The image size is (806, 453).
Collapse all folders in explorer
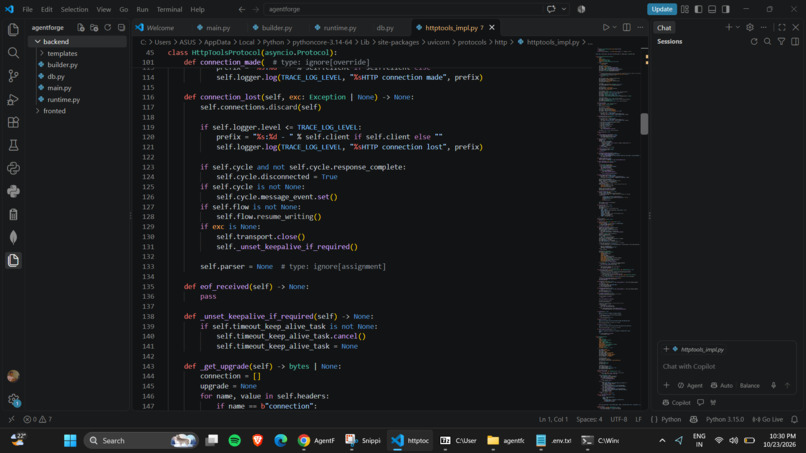click(x=121, y=28)
